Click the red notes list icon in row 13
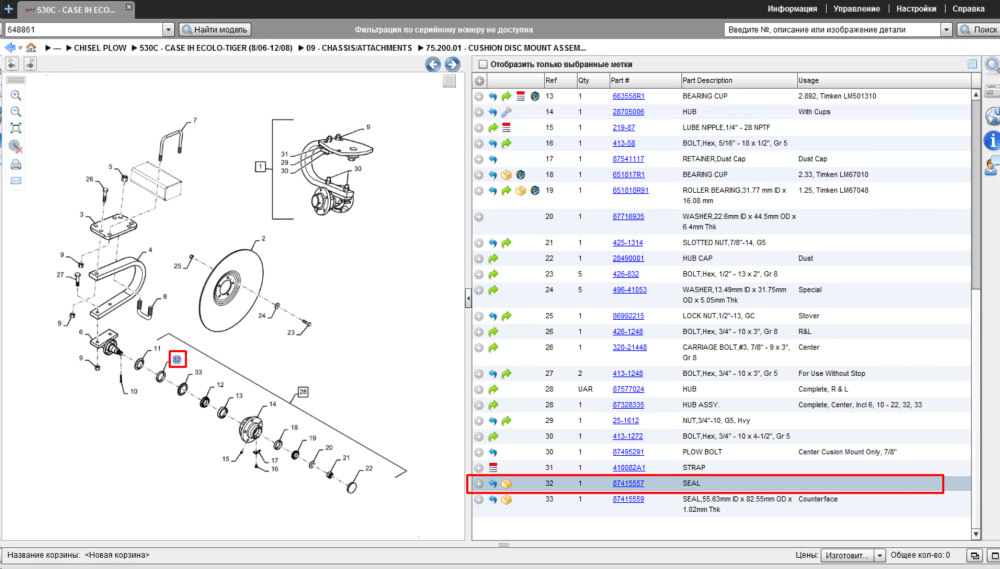Viewport: 1000px width, 569px height. (x=520, y=96)
